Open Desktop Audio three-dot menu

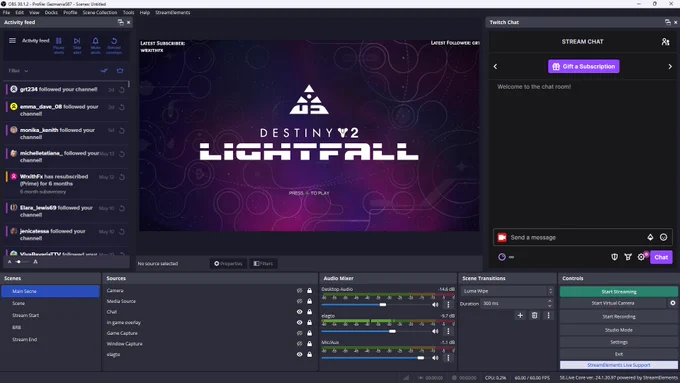pos(448,304)
